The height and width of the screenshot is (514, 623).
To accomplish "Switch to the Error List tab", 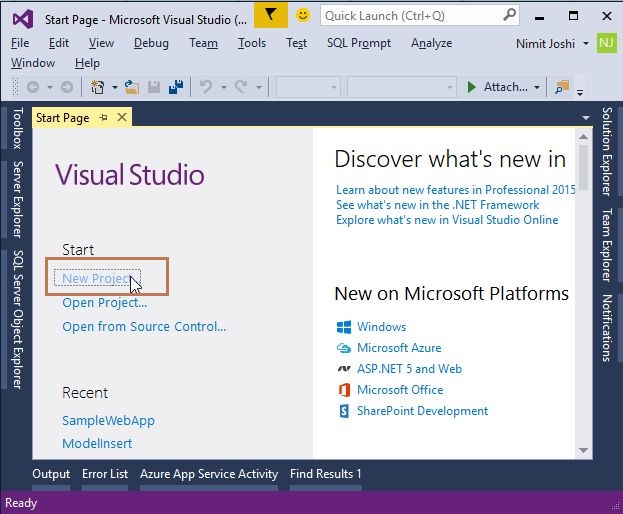I will (x=105, y=474).
